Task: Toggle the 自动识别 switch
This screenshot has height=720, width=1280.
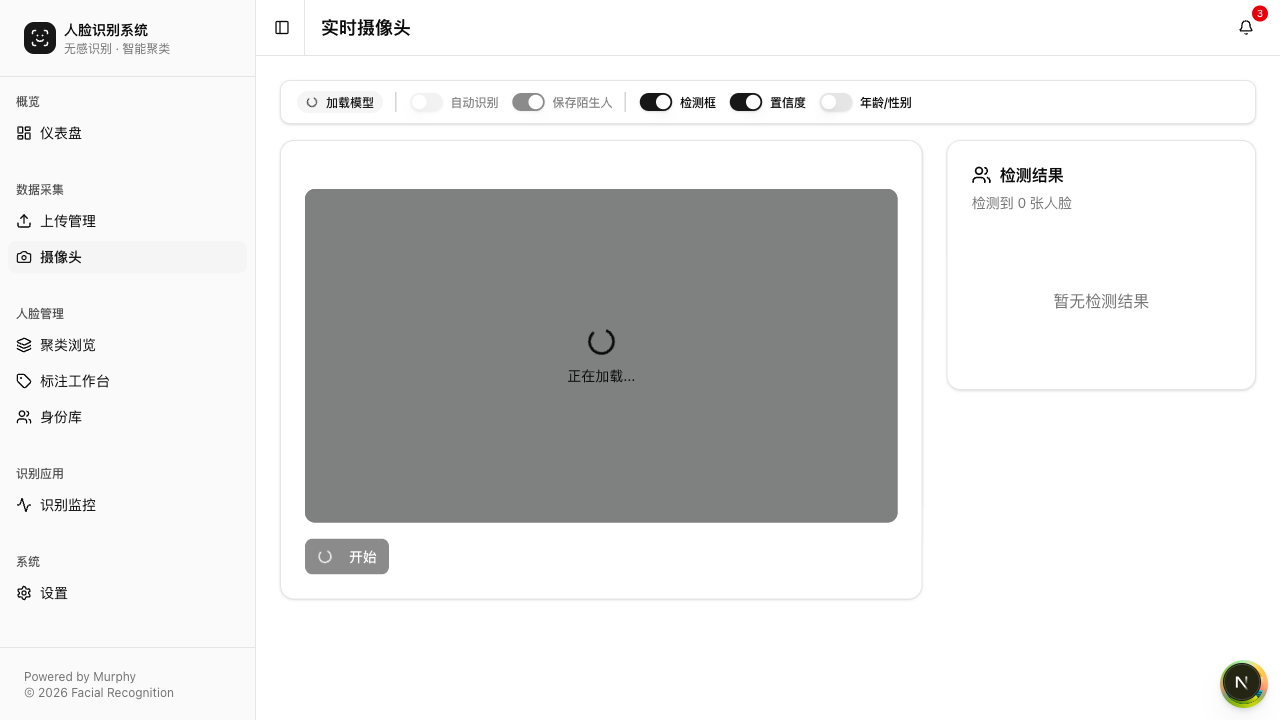Action: coord(426,102)
